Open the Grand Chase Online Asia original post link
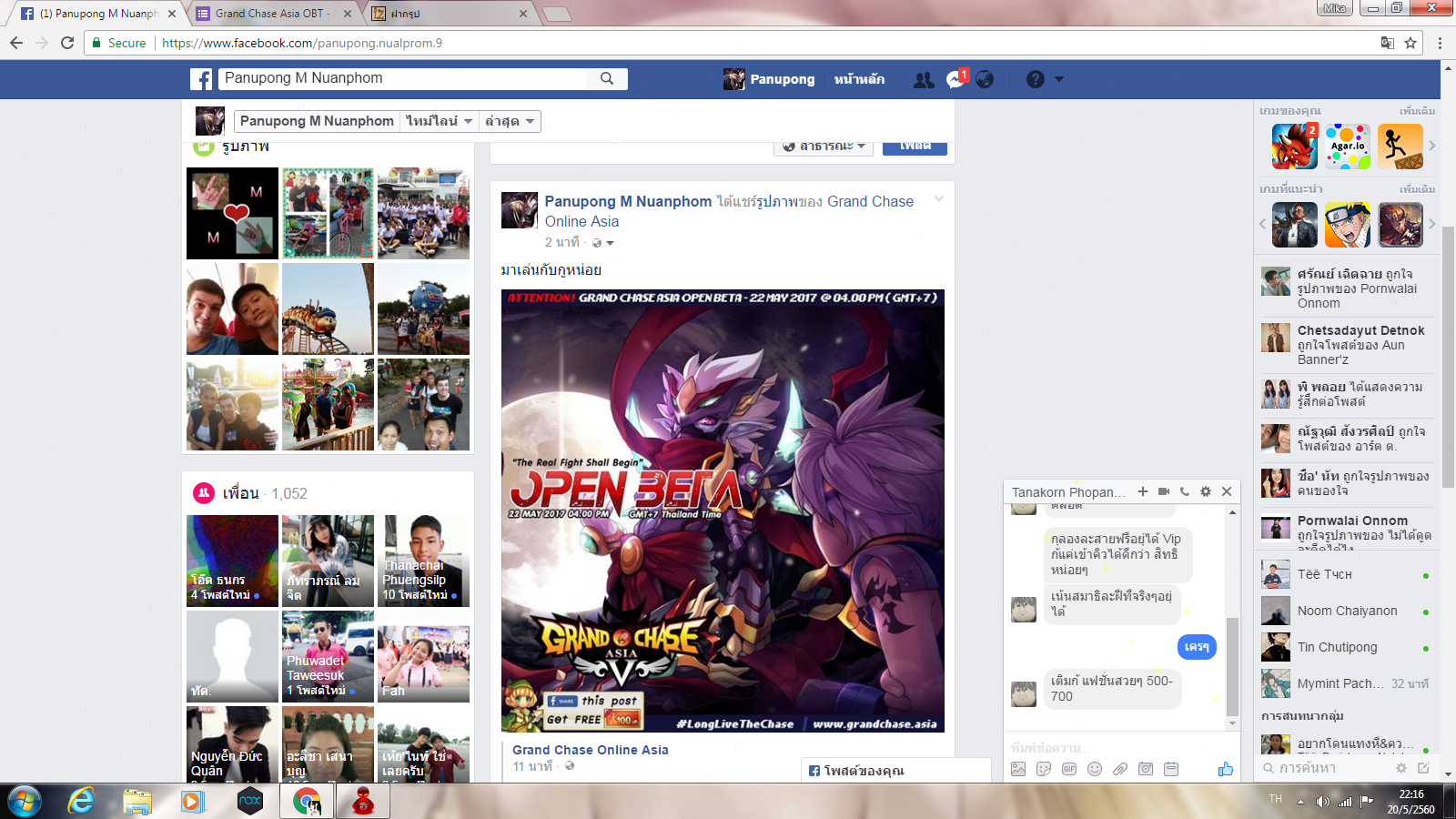This screenshot has width=1456, height=819. pos(591,750)
